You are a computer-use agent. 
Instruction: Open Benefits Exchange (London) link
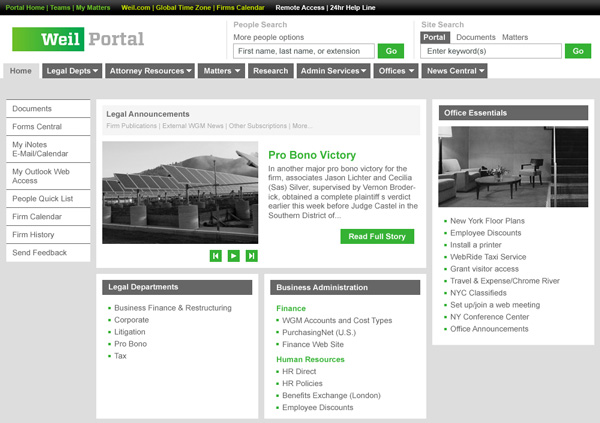pyautogui.click(x=331, y=395)
